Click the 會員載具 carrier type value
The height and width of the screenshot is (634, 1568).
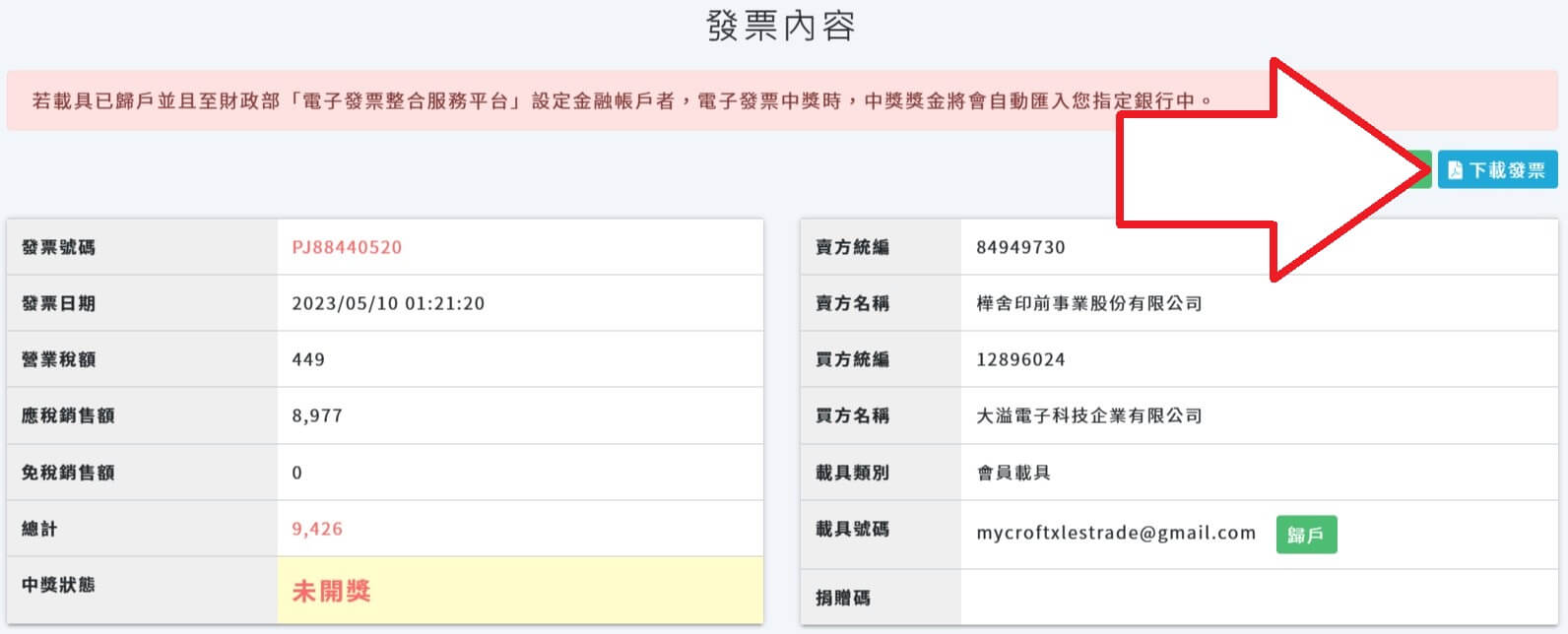click(1013, 473)
